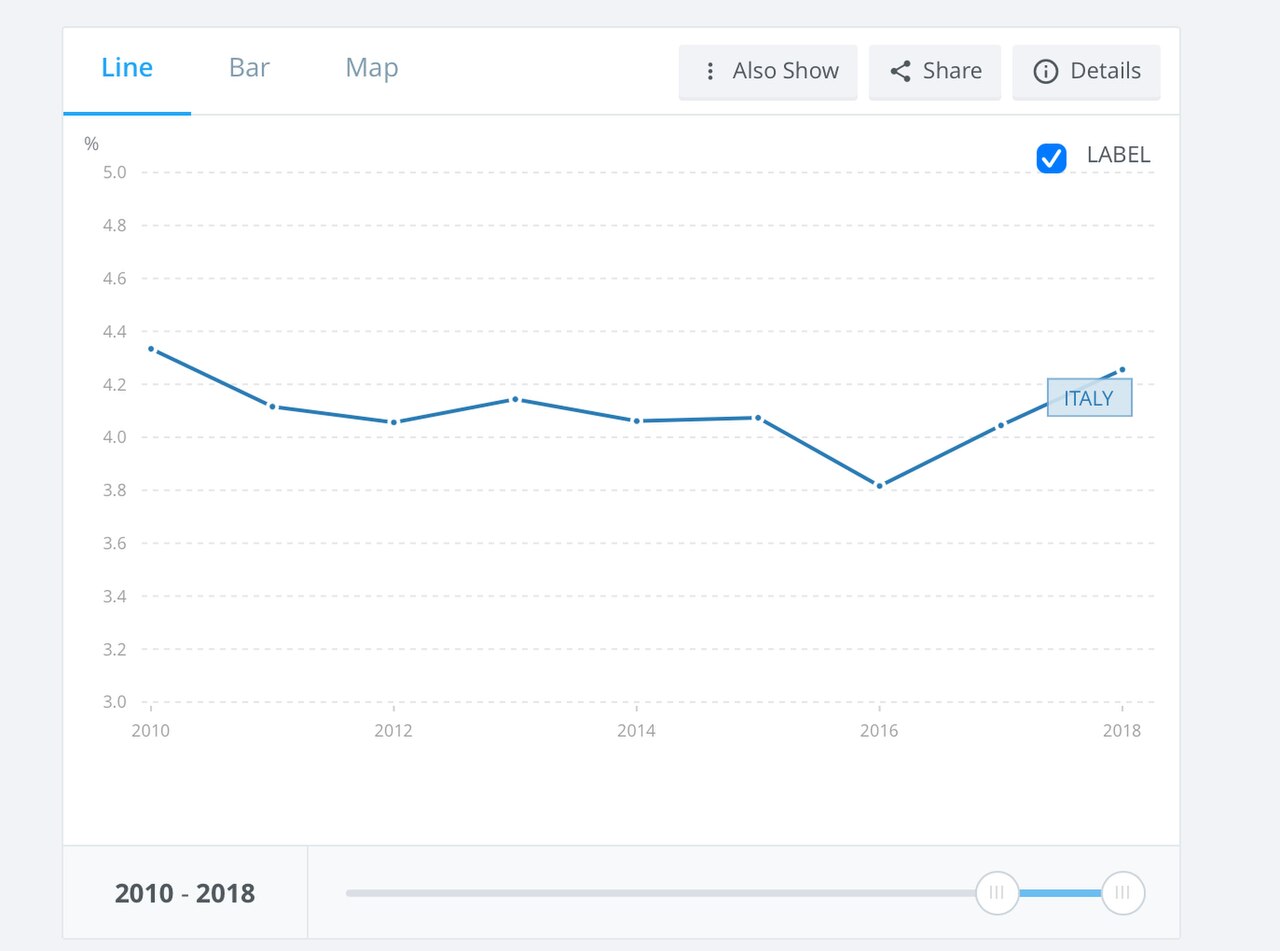Click the share icon beside Share
This screenshot has height=951, width=1280.
900,71
